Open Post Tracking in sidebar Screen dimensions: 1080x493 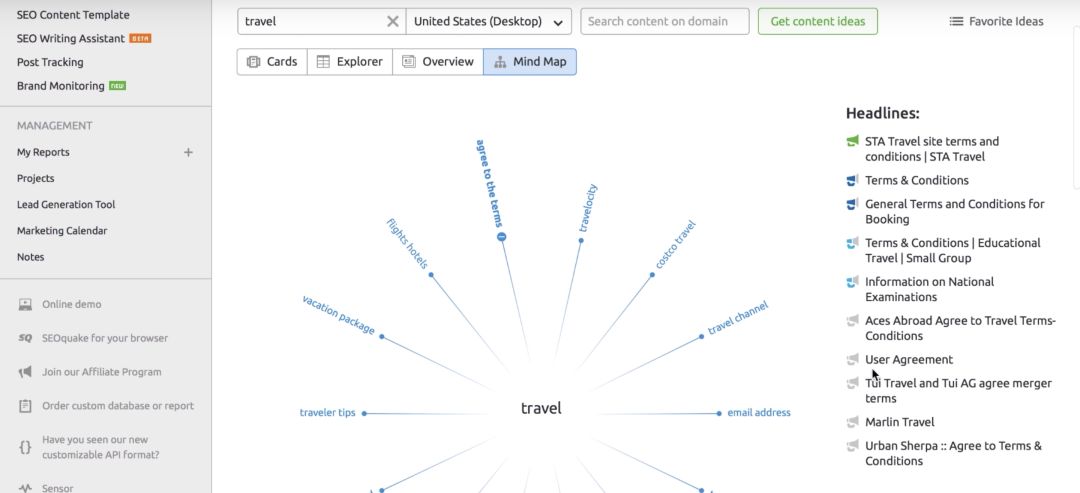pyautogui.click(x=50, y=62)
